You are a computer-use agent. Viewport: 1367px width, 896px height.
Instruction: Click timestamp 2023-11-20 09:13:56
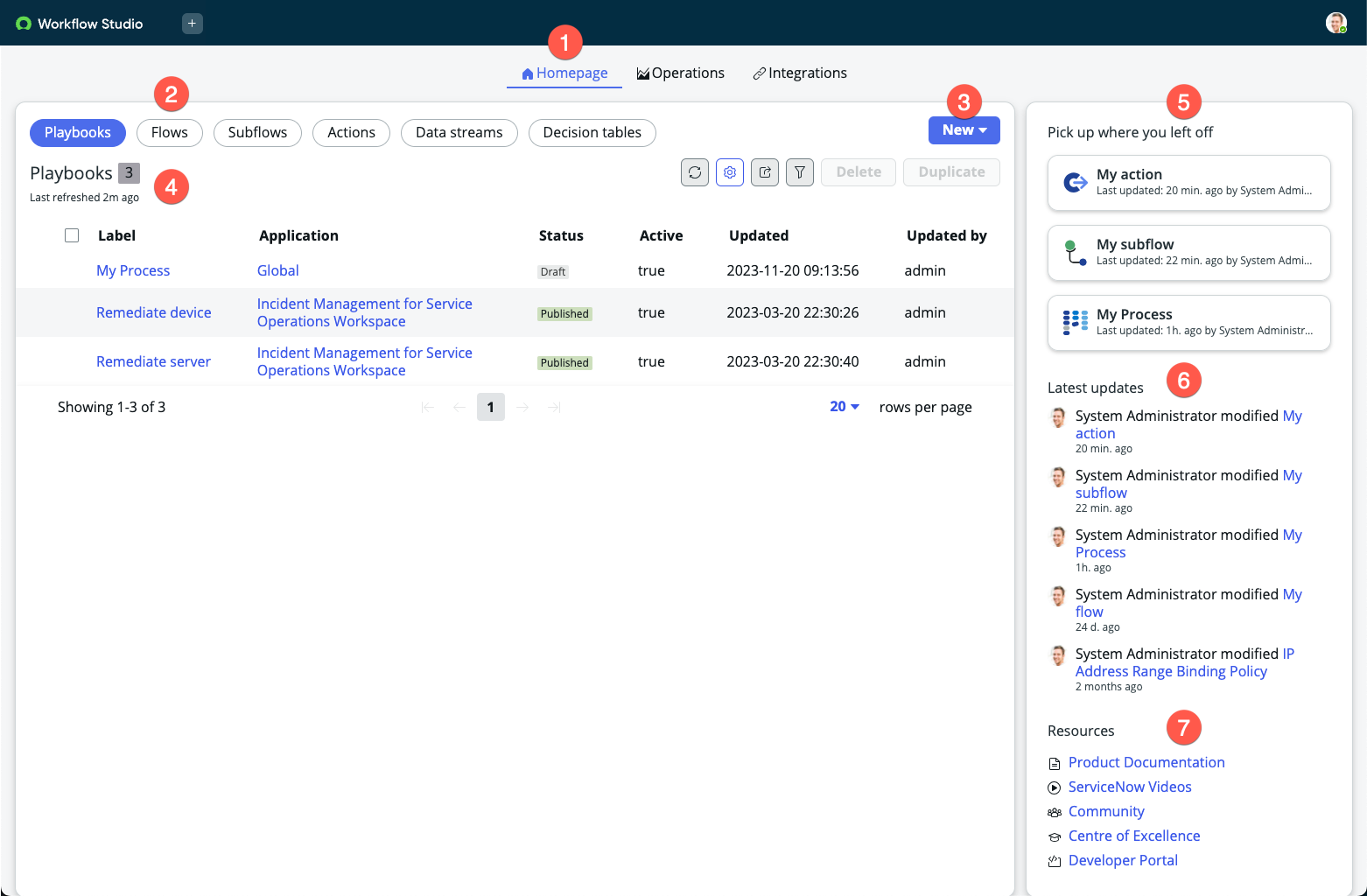click(793, 271)
